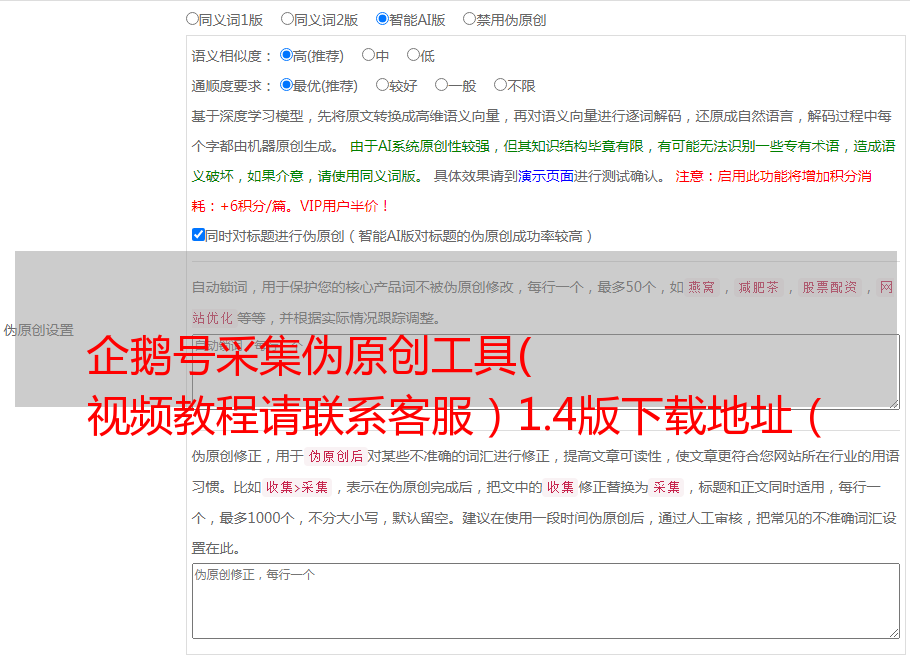Image resolution: width=911 pixels, height=658 pixels.
Task: Click the 股票配资 example keyword
Action: click(830, 287)
